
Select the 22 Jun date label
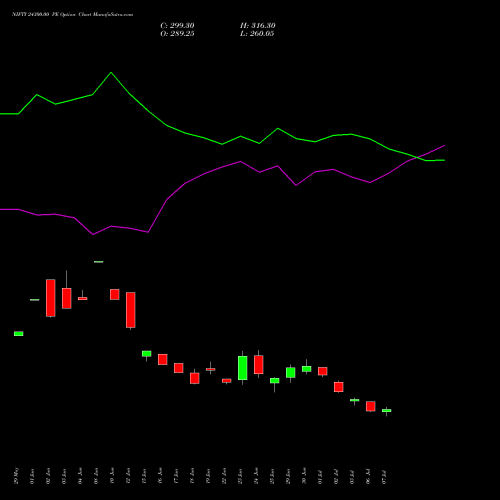[x=225, y=476]
